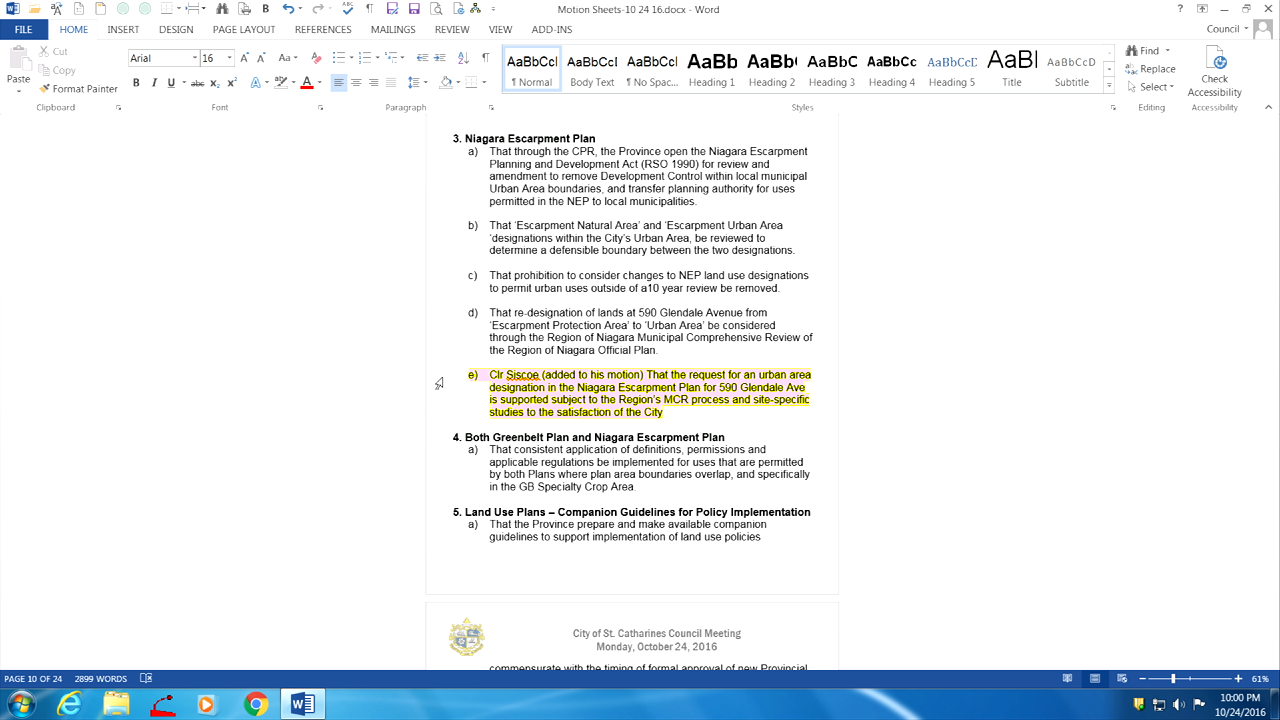1280x720 pixels.
Task: Click zoom level 61% in status bar
Action: 1260,679
